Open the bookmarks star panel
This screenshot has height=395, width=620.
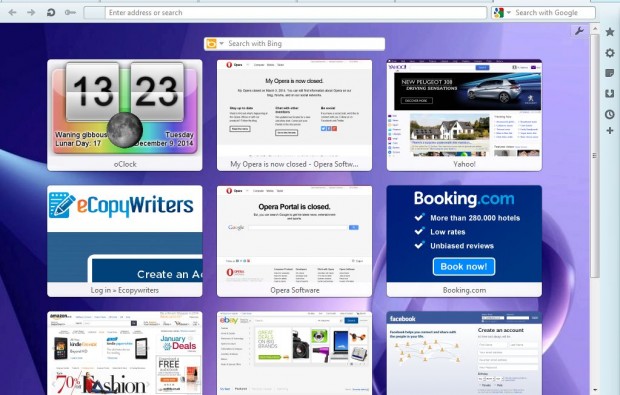pos(610,32)
